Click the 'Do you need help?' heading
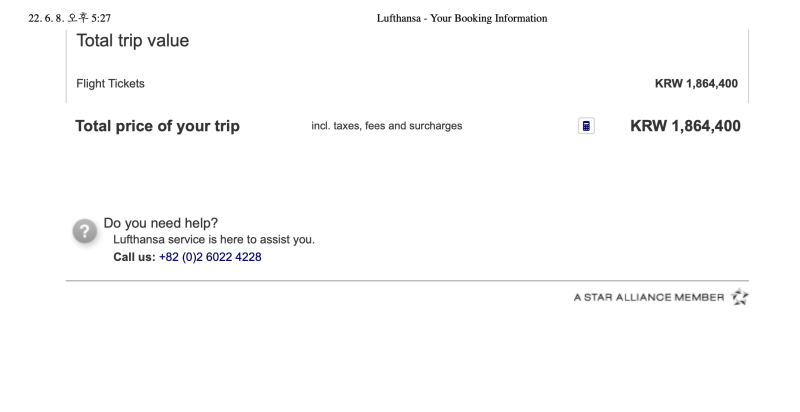The height and width of the screenshot is (412, 800). (x=161, y=223)
